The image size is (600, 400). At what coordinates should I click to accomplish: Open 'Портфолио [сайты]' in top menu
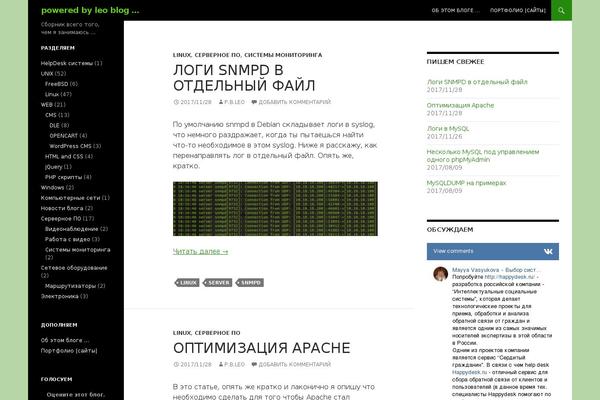coord(518,10)
